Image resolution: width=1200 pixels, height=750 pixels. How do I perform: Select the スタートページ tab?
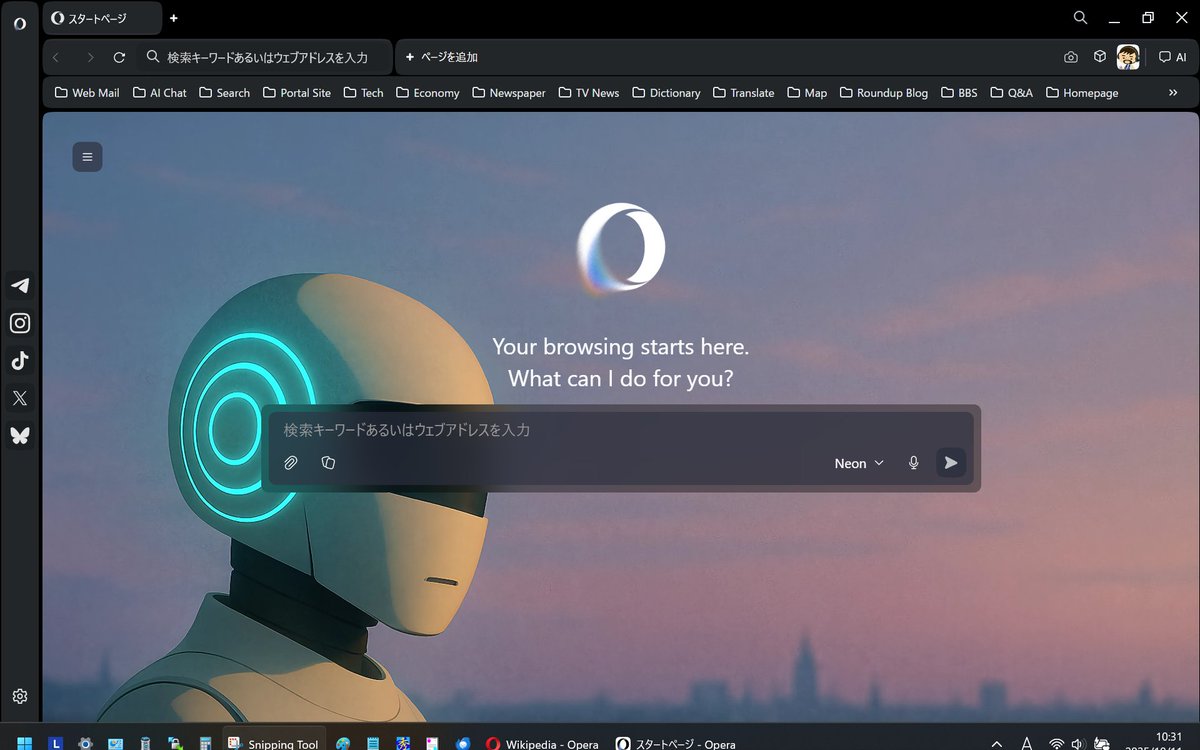(x=102, y=18)
